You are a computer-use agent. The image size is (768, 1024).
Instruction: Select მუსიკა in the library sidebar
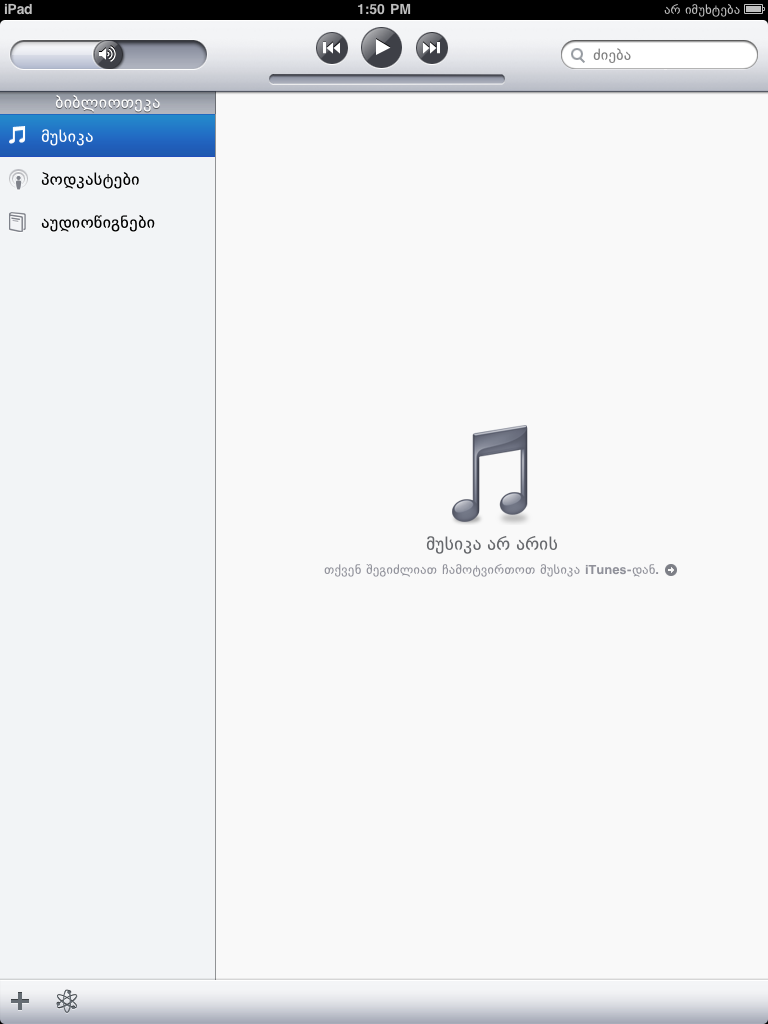click(x=107, y=136)
